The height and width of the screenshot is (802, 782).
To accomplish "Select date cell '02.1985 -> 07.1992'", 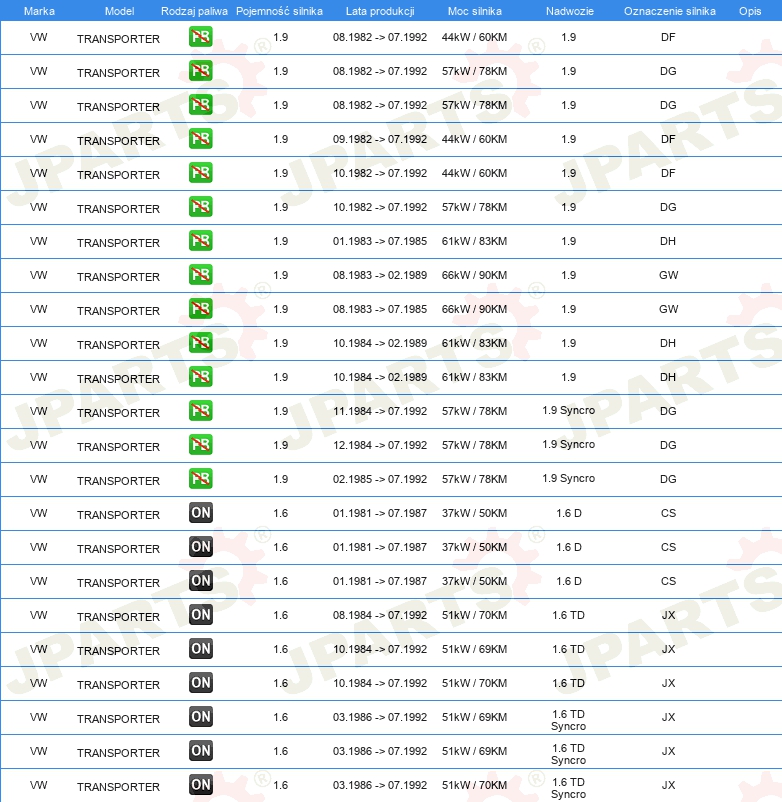I will (x=380, y=479).
